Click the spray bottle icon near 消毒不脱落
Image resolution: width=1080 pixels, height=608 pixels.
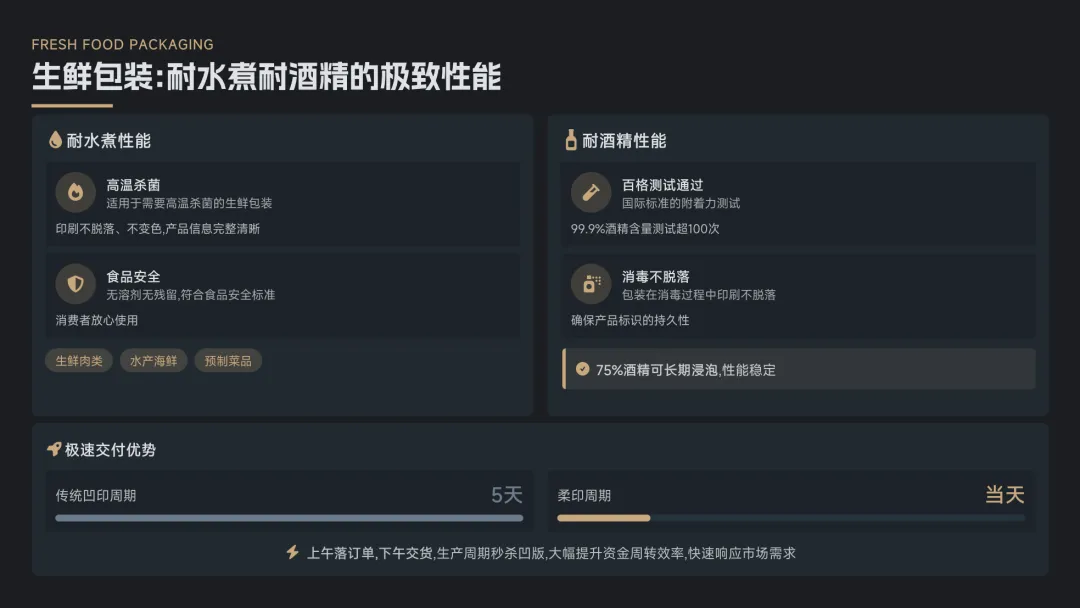tap(591, 284)
